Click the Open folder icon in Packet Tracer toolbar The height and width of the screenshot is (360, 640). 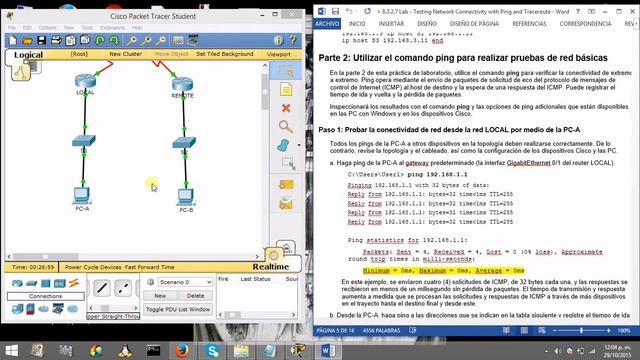pyautogui.click(x=27, y=40)
